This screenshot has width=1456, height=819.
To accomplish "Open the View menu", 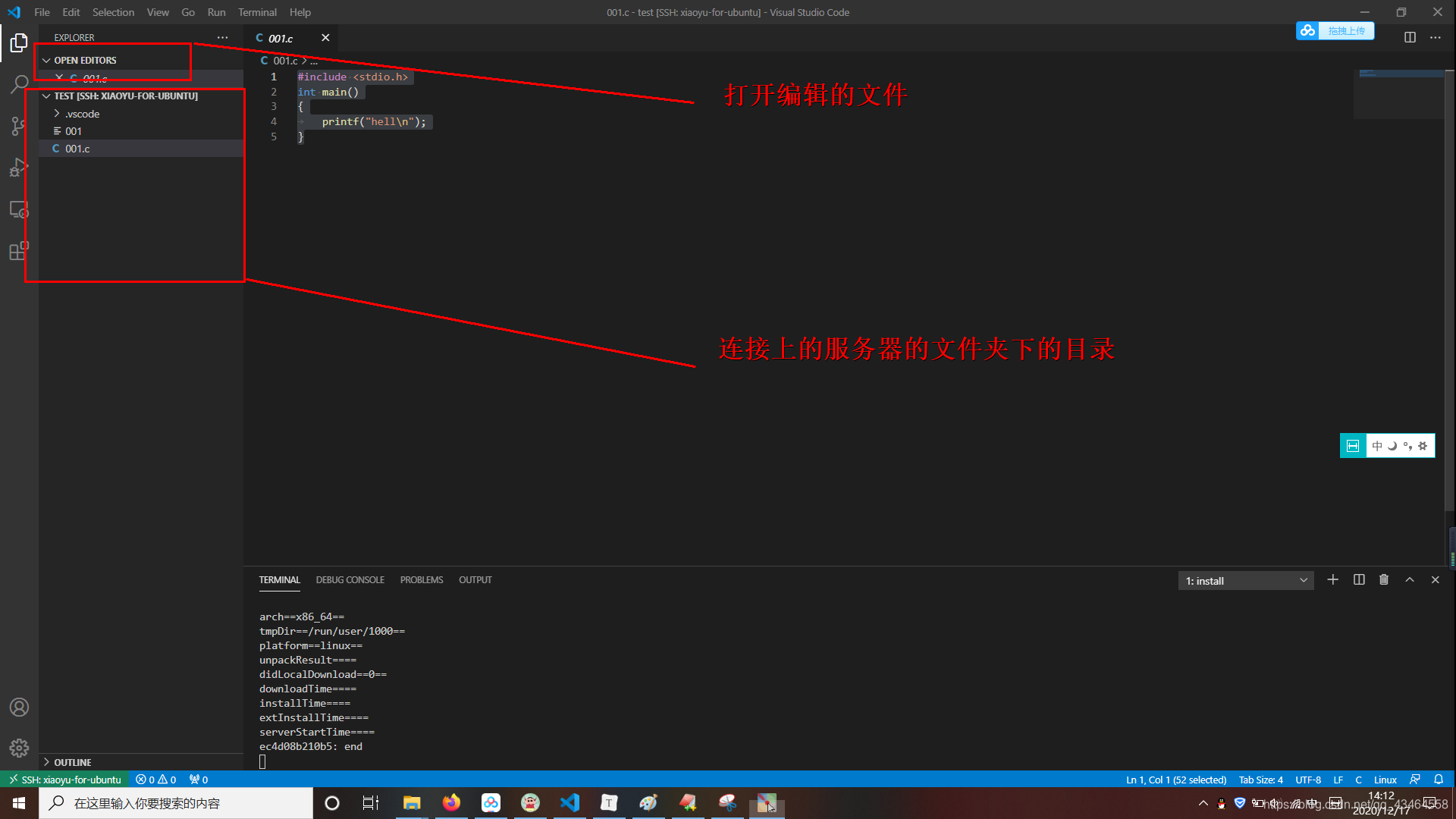I will tap(158, 12).
